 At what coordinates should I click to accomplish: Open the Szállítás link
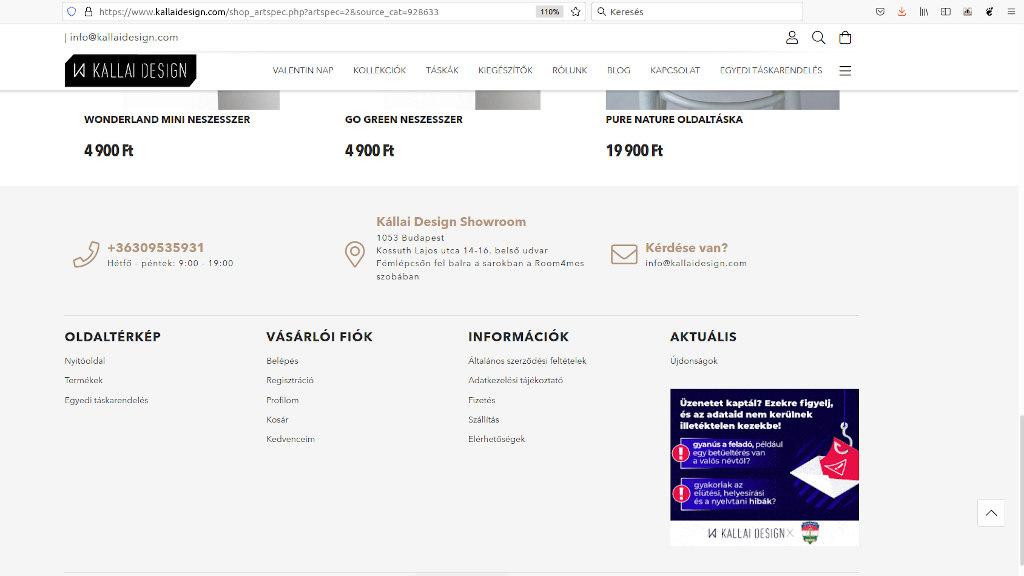(484, 420)
